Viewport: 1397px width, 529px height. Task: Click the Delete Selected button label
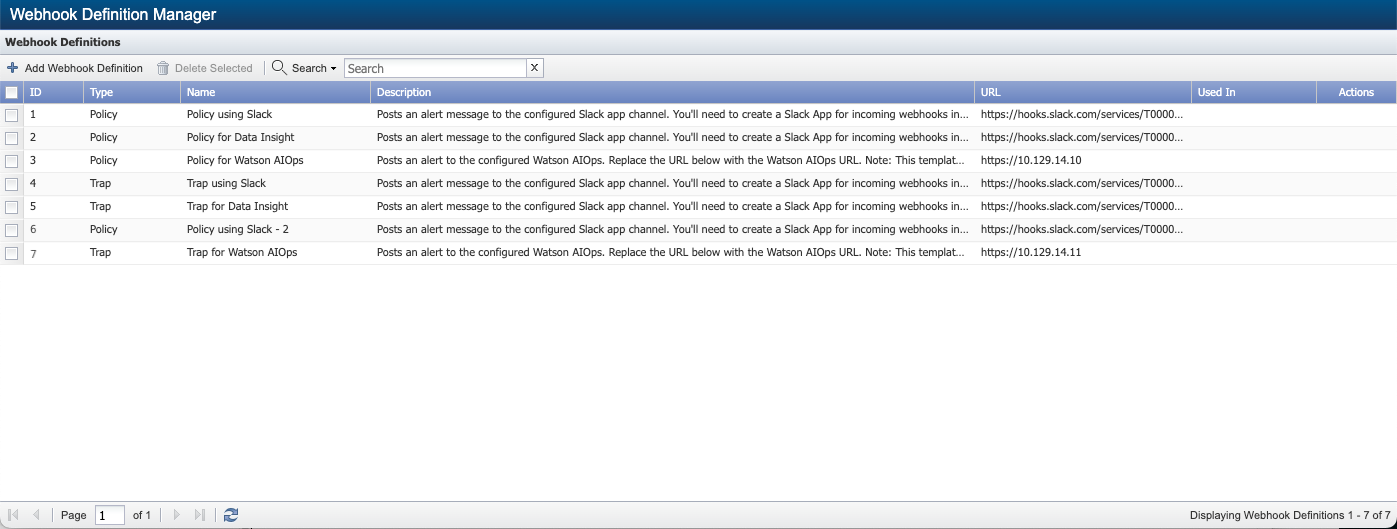[214, 68]
